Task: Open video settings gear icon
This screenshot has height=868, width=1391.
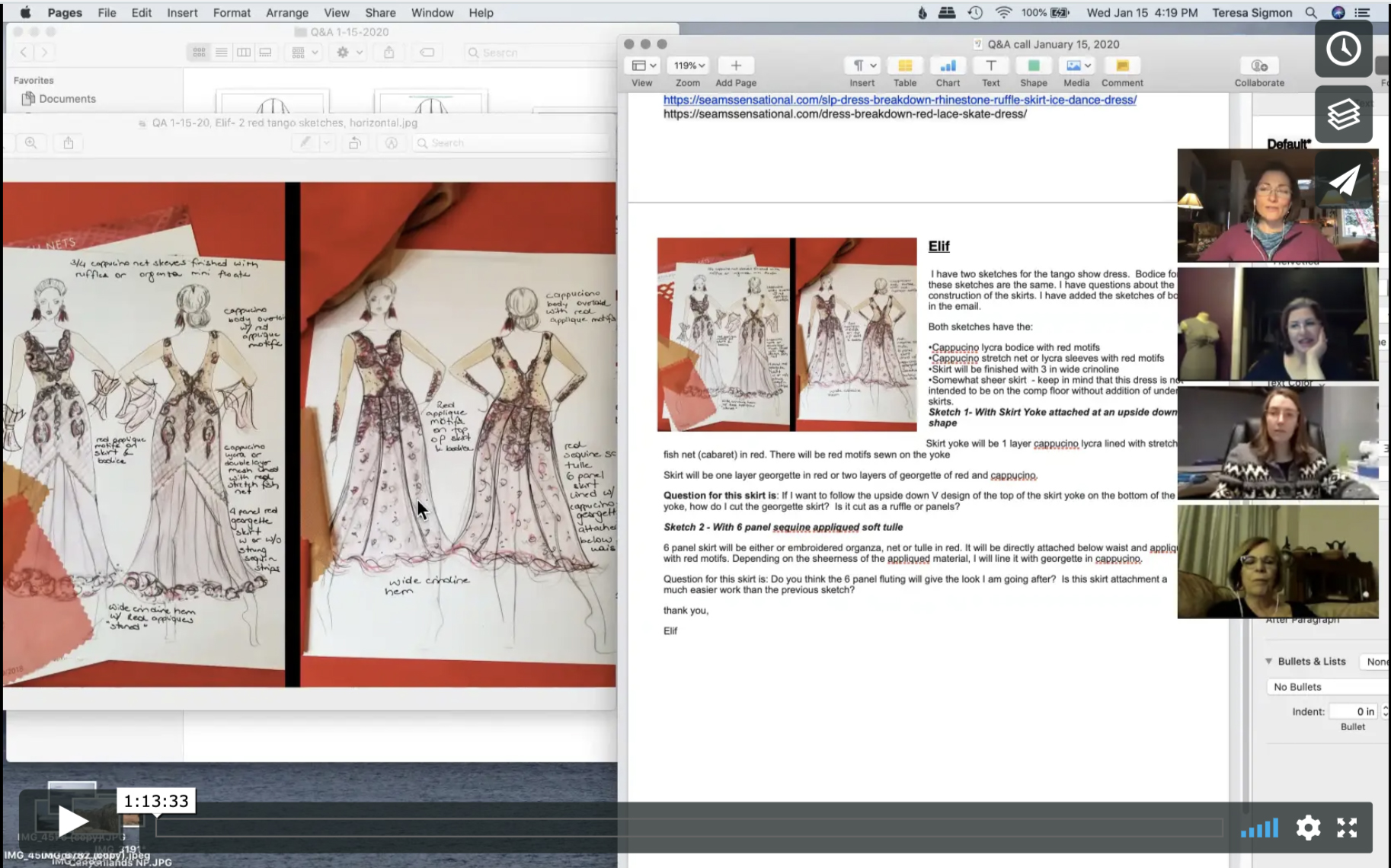Action: [1308, 828]
